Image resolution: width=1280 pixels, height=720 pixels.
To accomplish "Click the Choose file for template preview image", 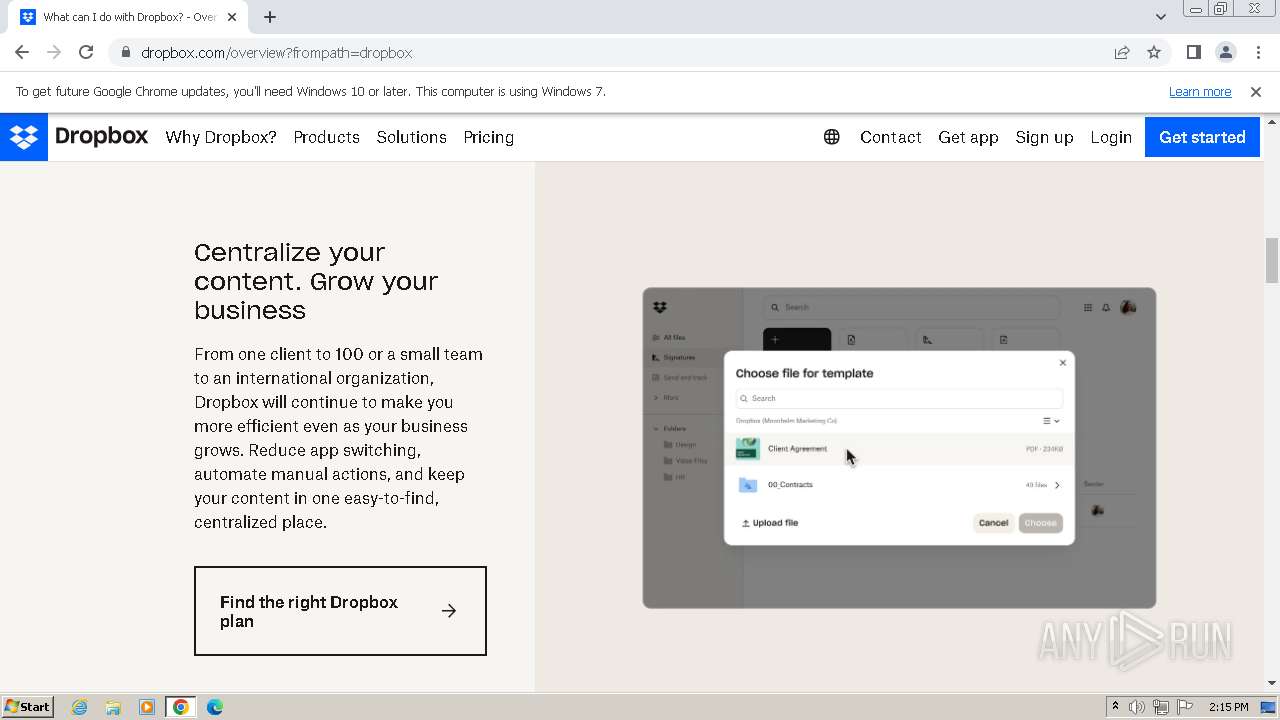I will (899, 448).
